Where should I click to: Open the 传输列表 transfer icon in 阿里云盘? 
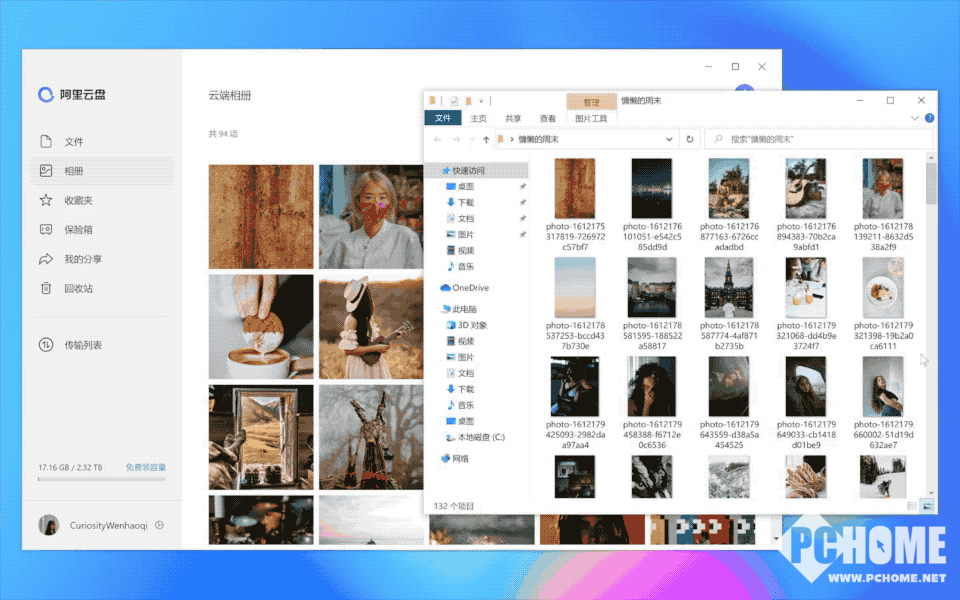pos(46,345)
